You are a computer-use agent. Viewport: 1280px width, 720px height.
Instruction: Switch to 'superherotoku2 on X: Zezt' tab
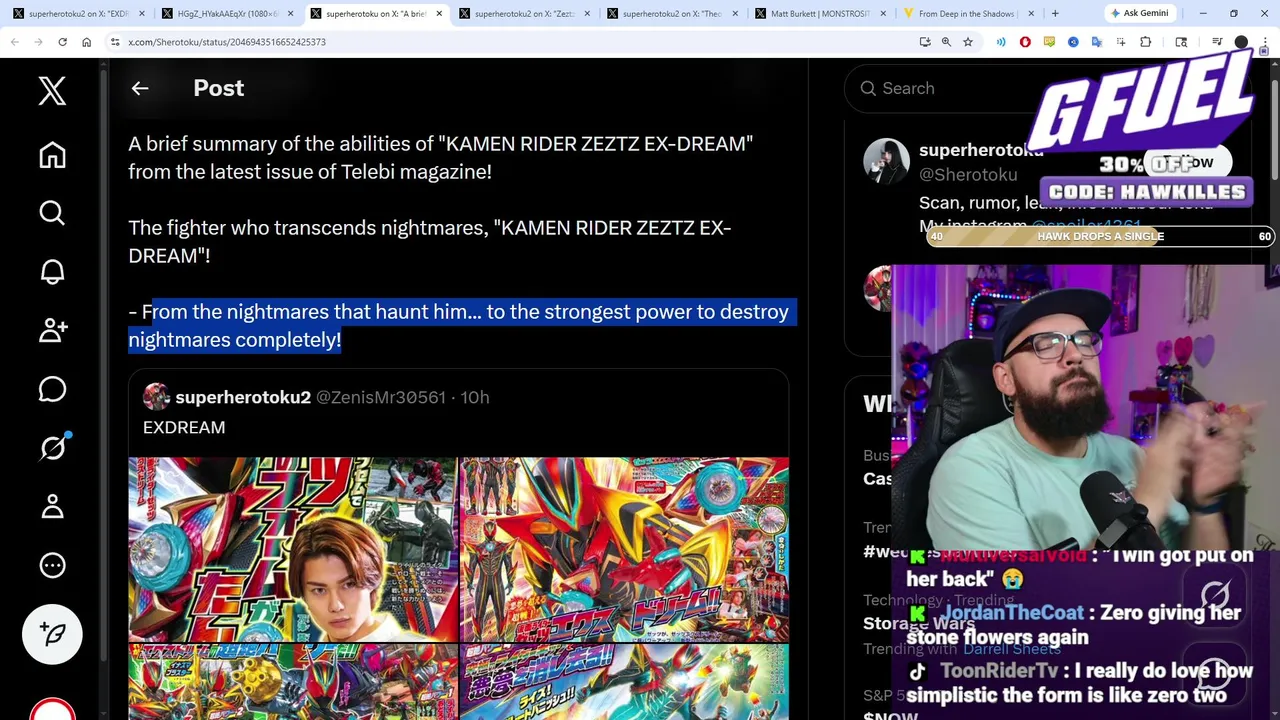tap(524, 14)
